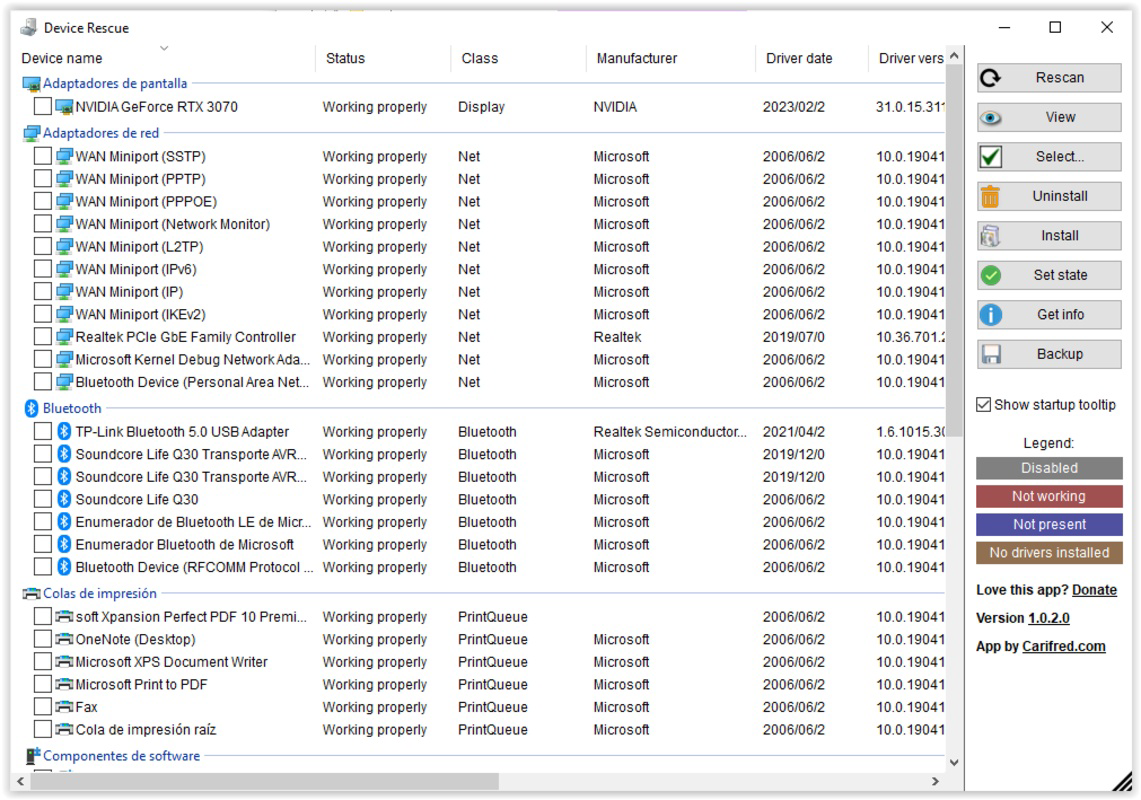Tick the TP-Link Bluetooth 5.0 USB Adapter checkbox
The image size is (1141, 800).
43,432
